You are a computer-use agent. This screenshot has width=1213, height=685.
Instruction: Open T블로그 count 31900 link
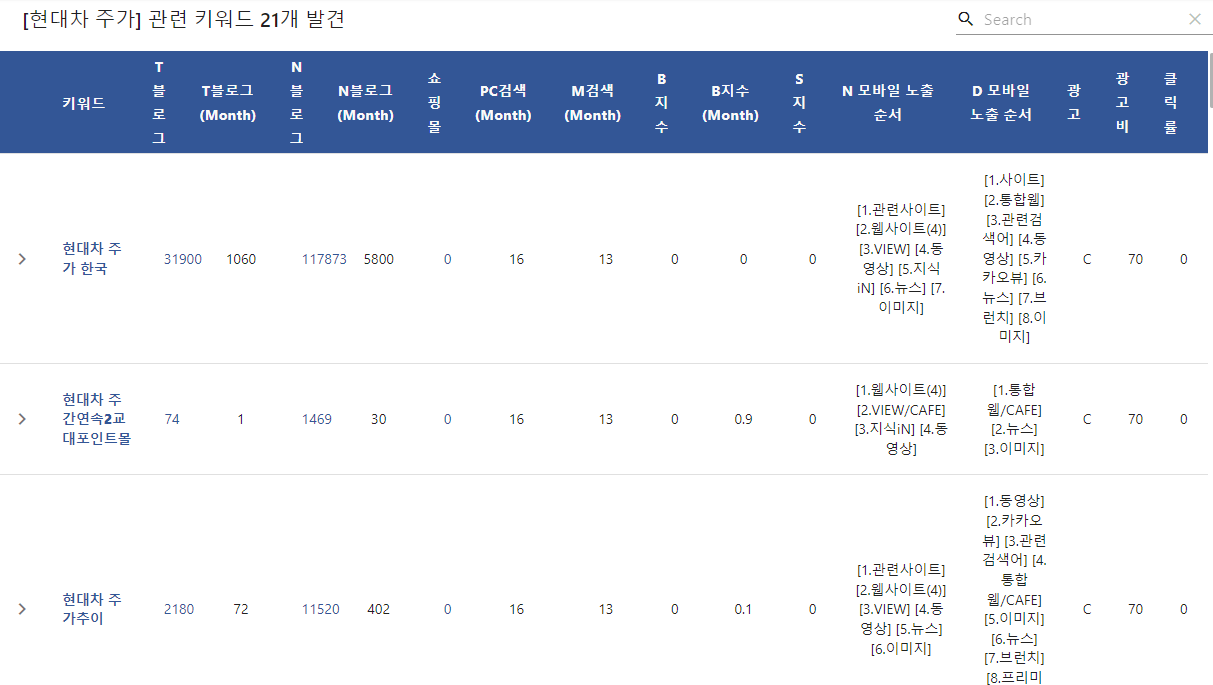coord(183,259)
